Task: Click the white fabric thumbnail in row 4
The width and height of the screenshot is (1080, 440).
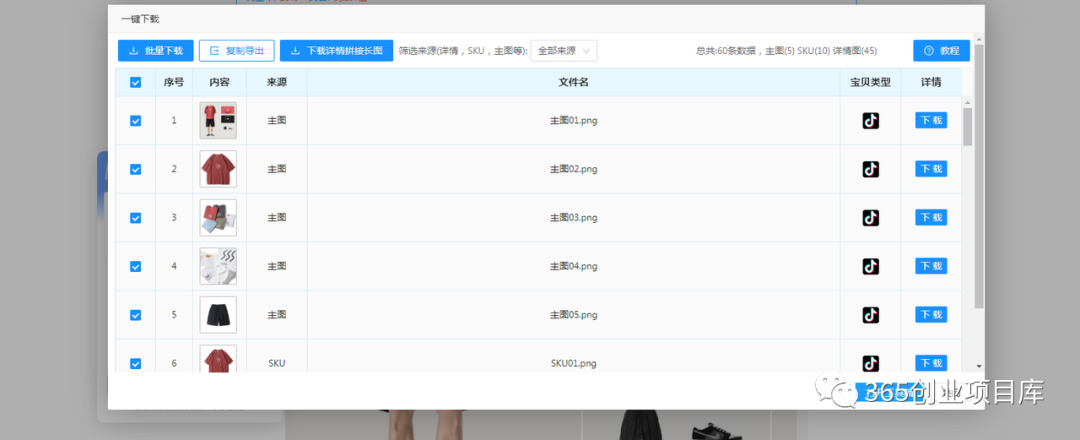Action: coord(218,266)
